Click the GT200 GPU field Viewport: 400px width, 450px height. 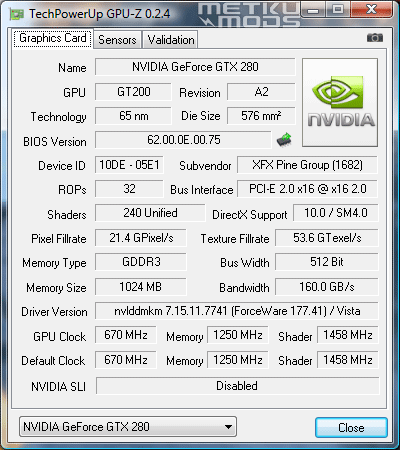point(133,92)
